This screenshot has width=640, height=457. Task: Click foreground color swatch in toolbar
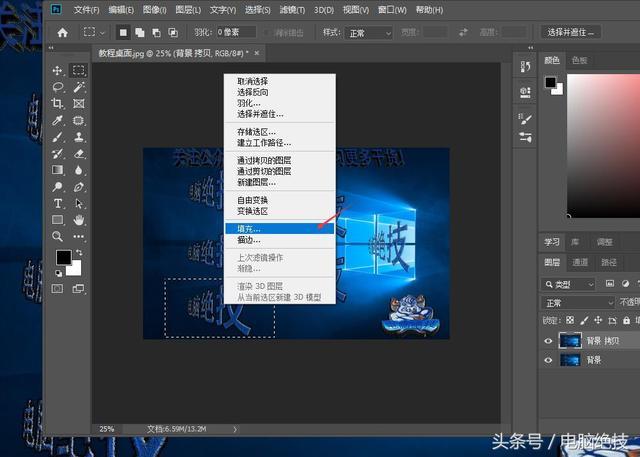click(63, 257)
